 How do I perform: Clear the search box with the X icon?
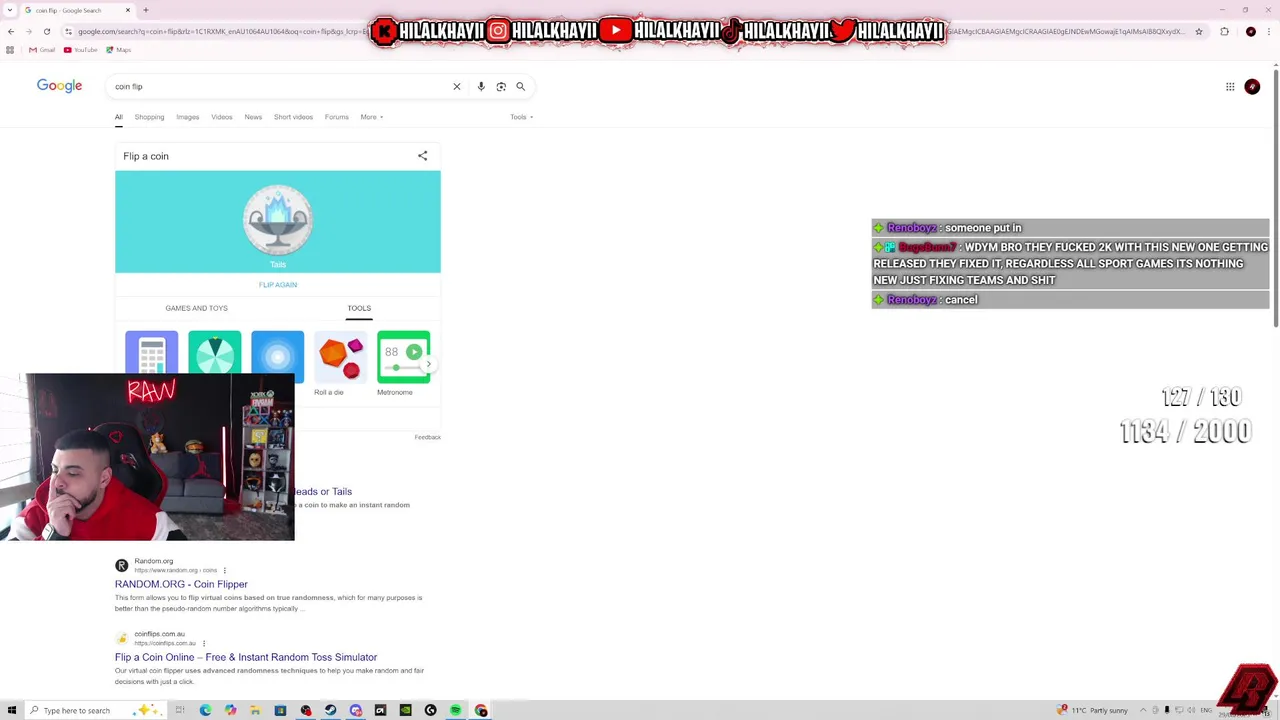[x=457, y=87]
